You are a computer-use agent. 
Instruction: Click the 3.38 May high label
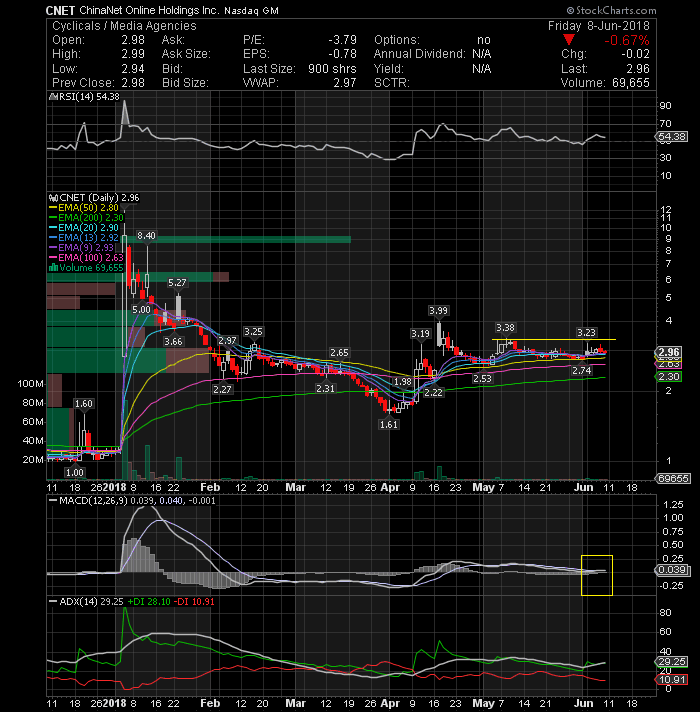pos(505,327)
